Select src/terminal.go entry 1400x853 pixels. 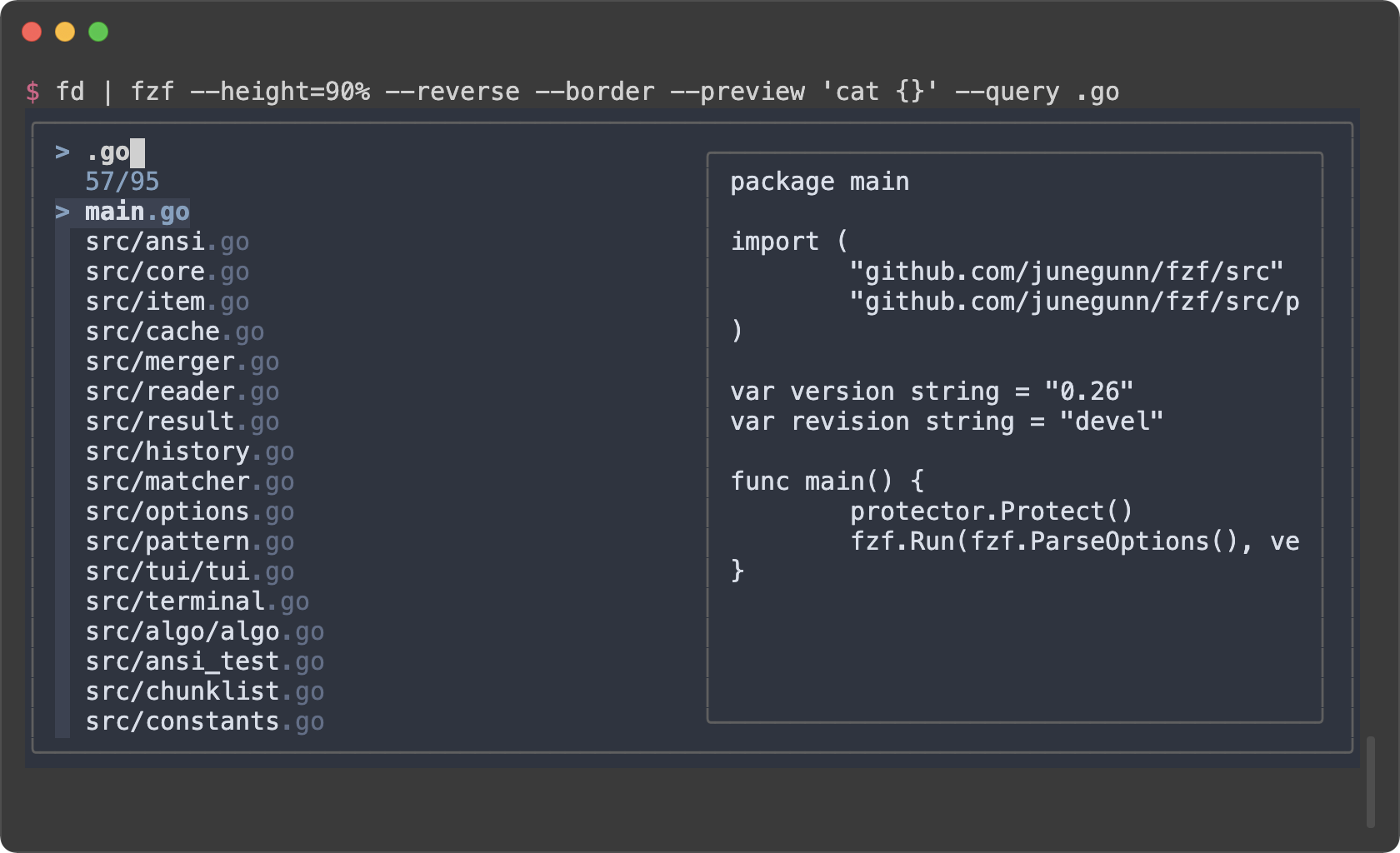(197, 601)
